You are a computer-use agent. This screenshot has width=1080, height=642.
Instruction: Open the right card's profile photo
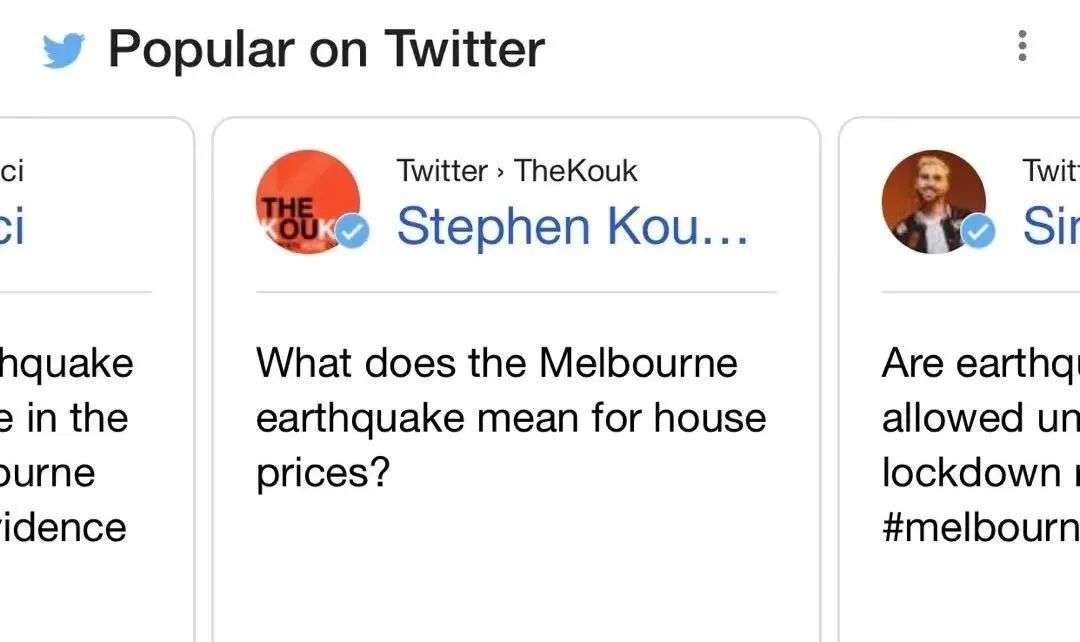coord(932,200)
